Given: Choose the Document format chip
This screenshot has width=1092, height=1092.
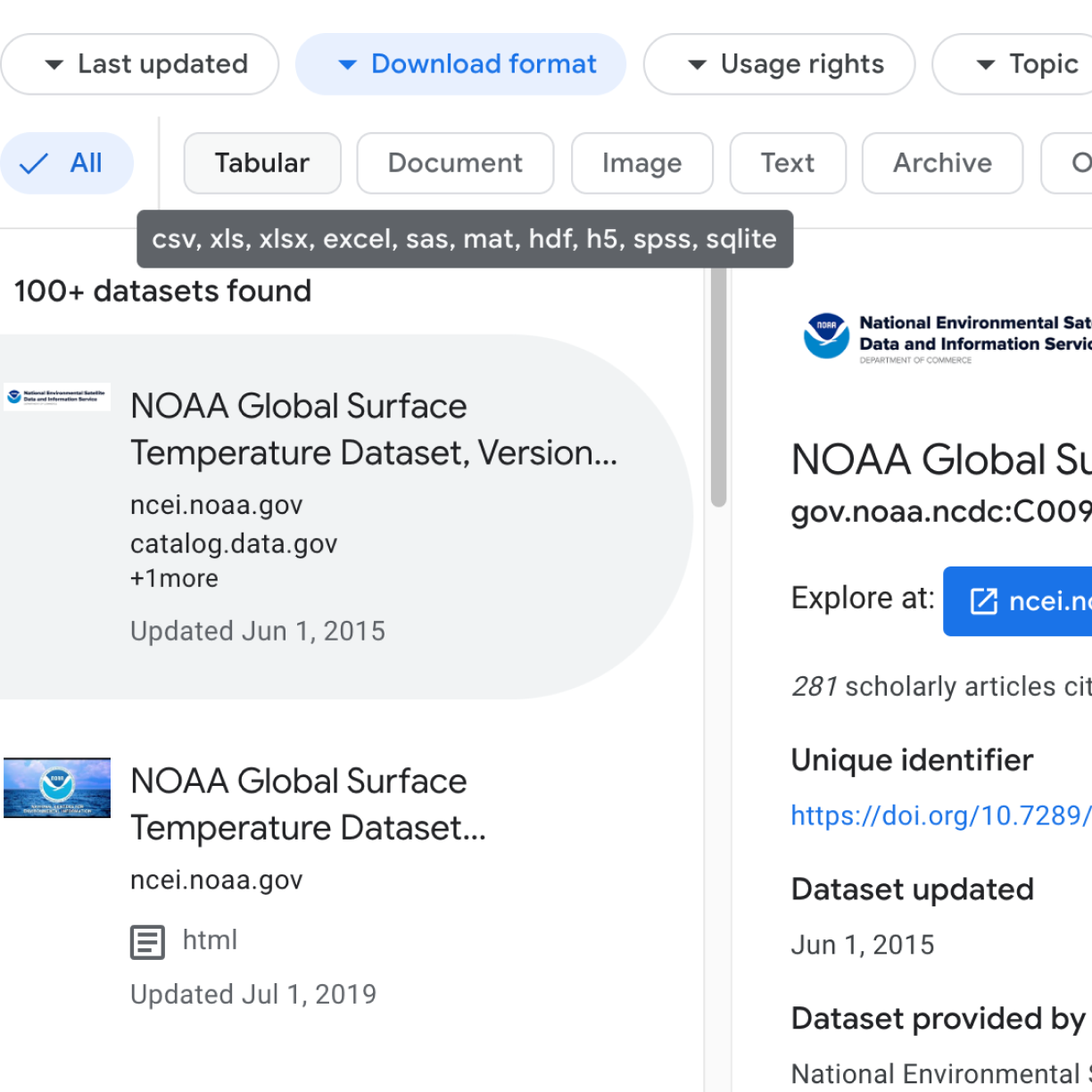Looking at the screenshot, I should pos(455,163).
